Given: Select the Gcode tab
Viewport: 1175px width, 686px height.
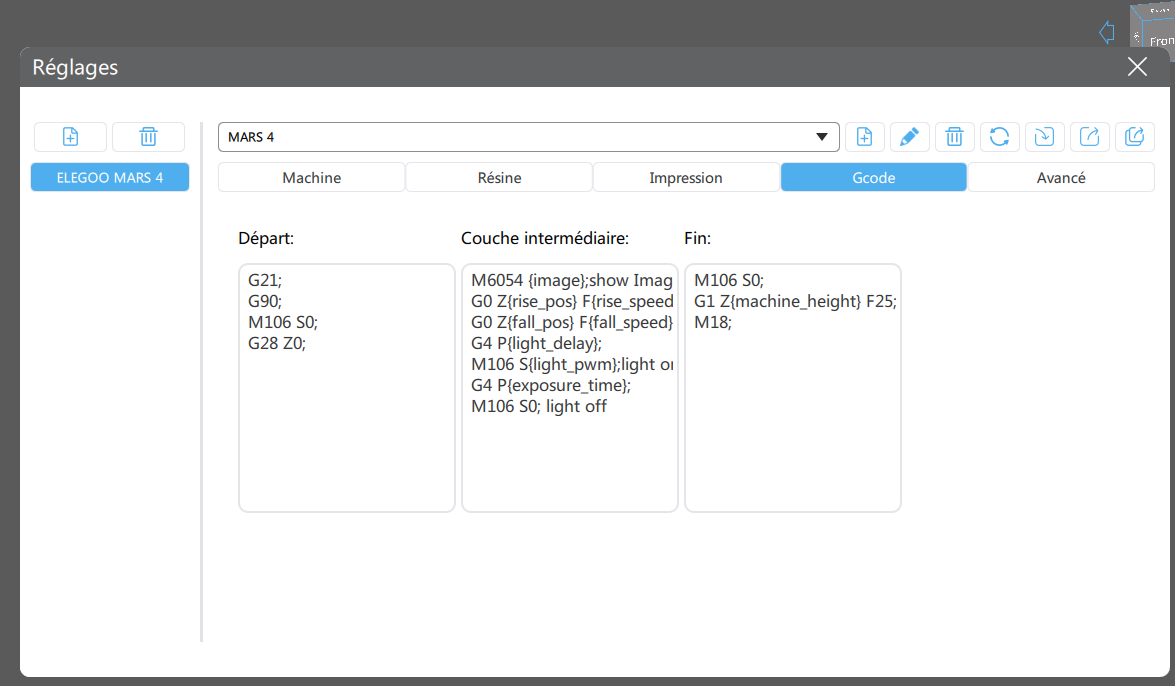Looking at the screenshot, I should pos(874,178).
